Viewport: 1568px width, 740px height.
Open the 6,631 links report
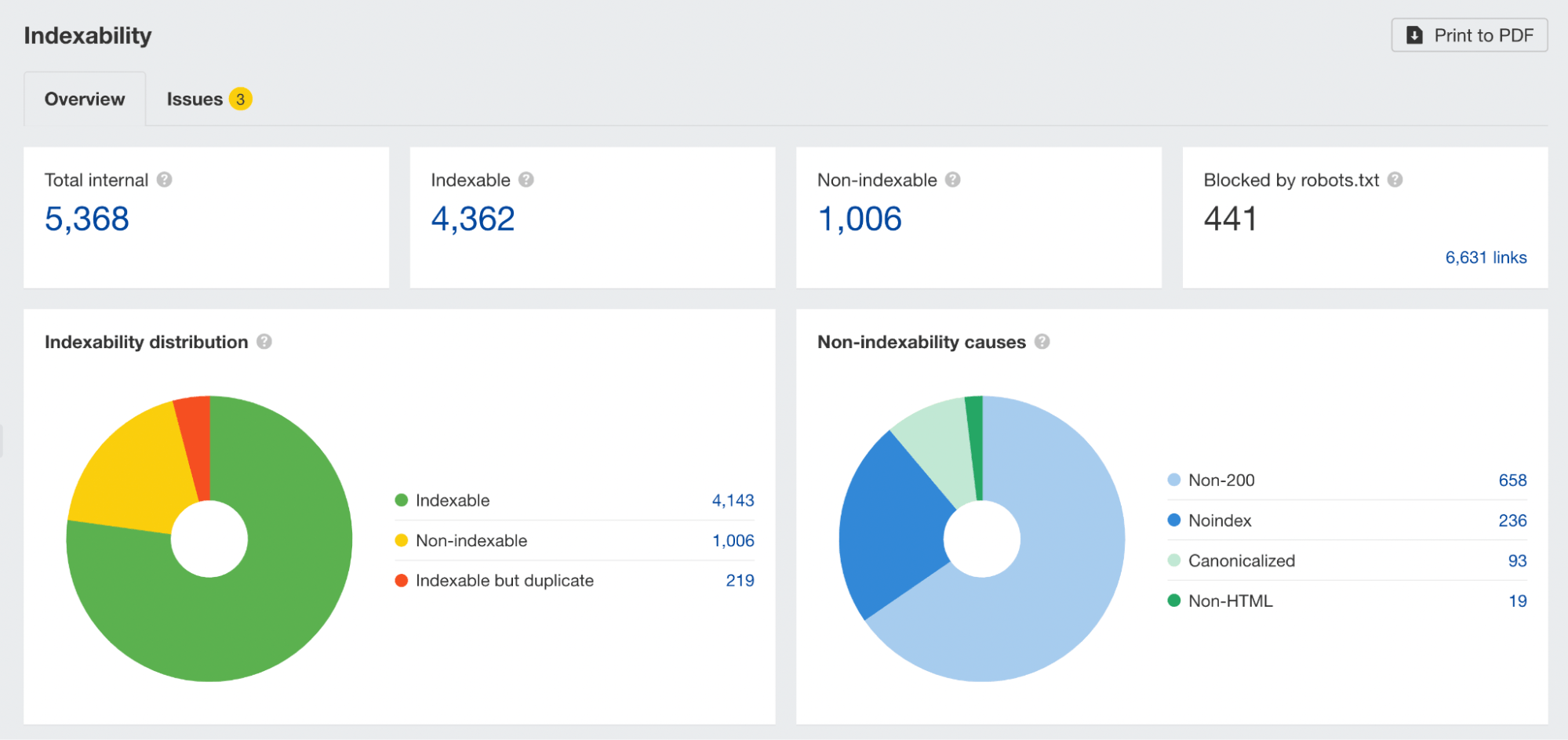(x=1486, y=257)
